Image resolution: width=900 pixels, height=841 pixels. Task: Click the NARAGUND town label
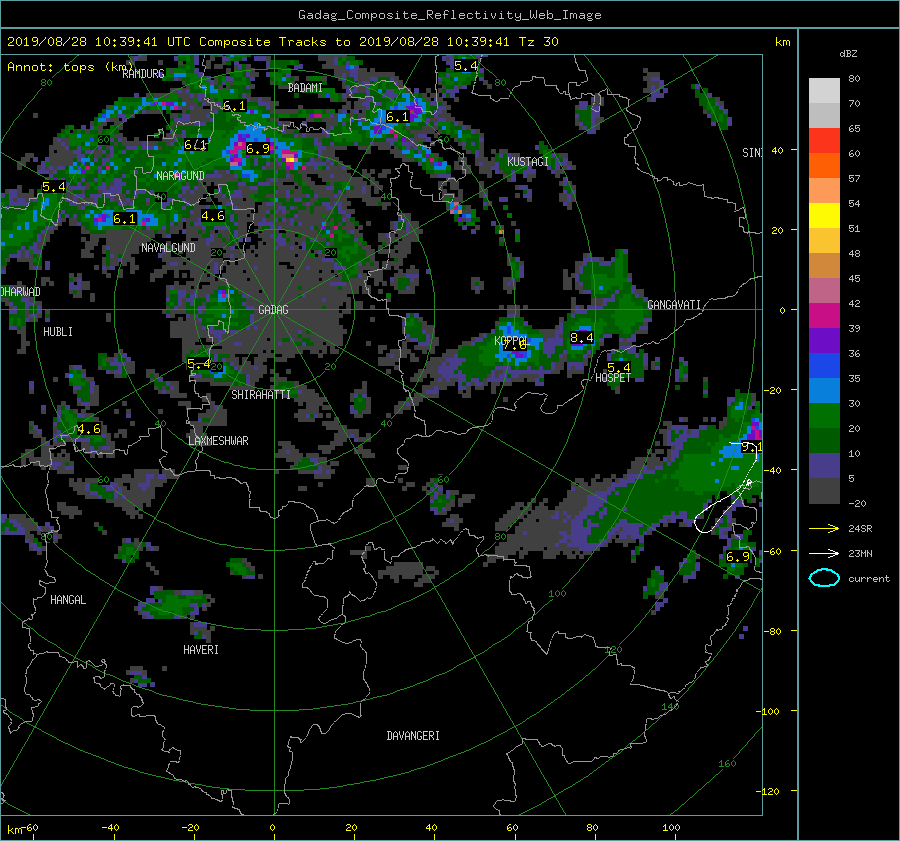tap(180, 176)
